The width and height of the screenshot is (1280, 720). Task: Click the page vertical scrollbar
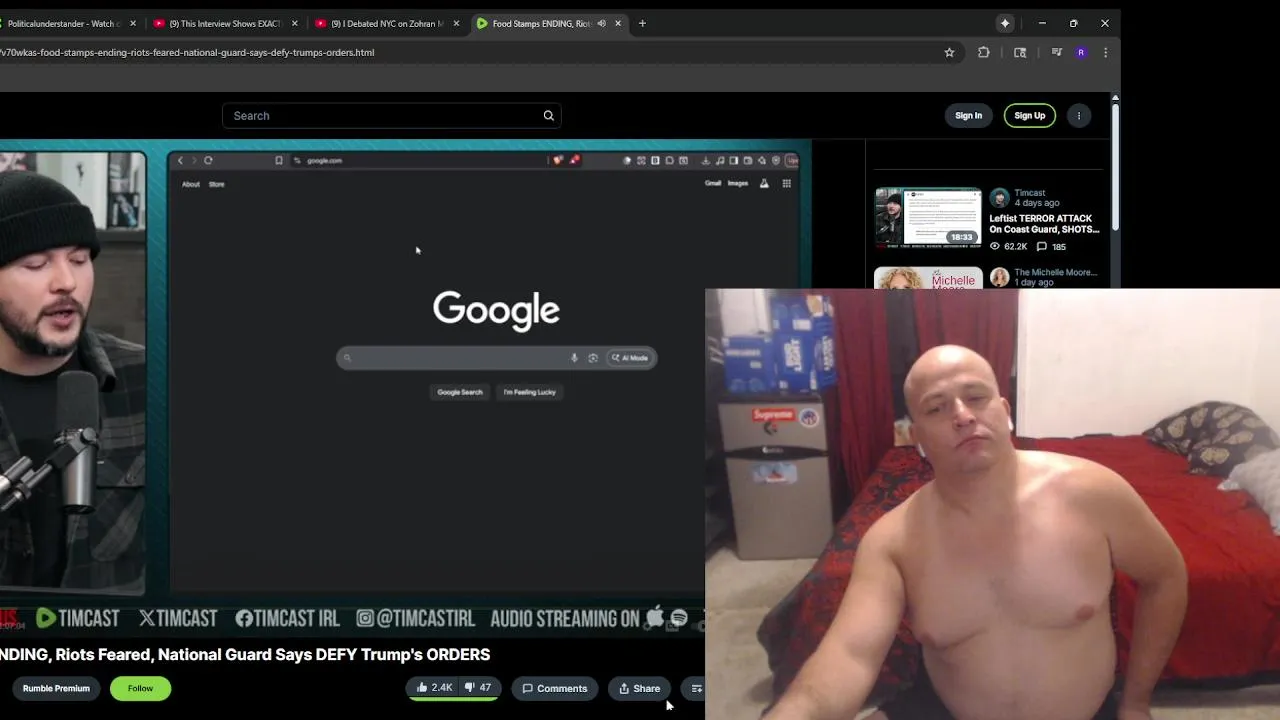tap(1115, 165)
